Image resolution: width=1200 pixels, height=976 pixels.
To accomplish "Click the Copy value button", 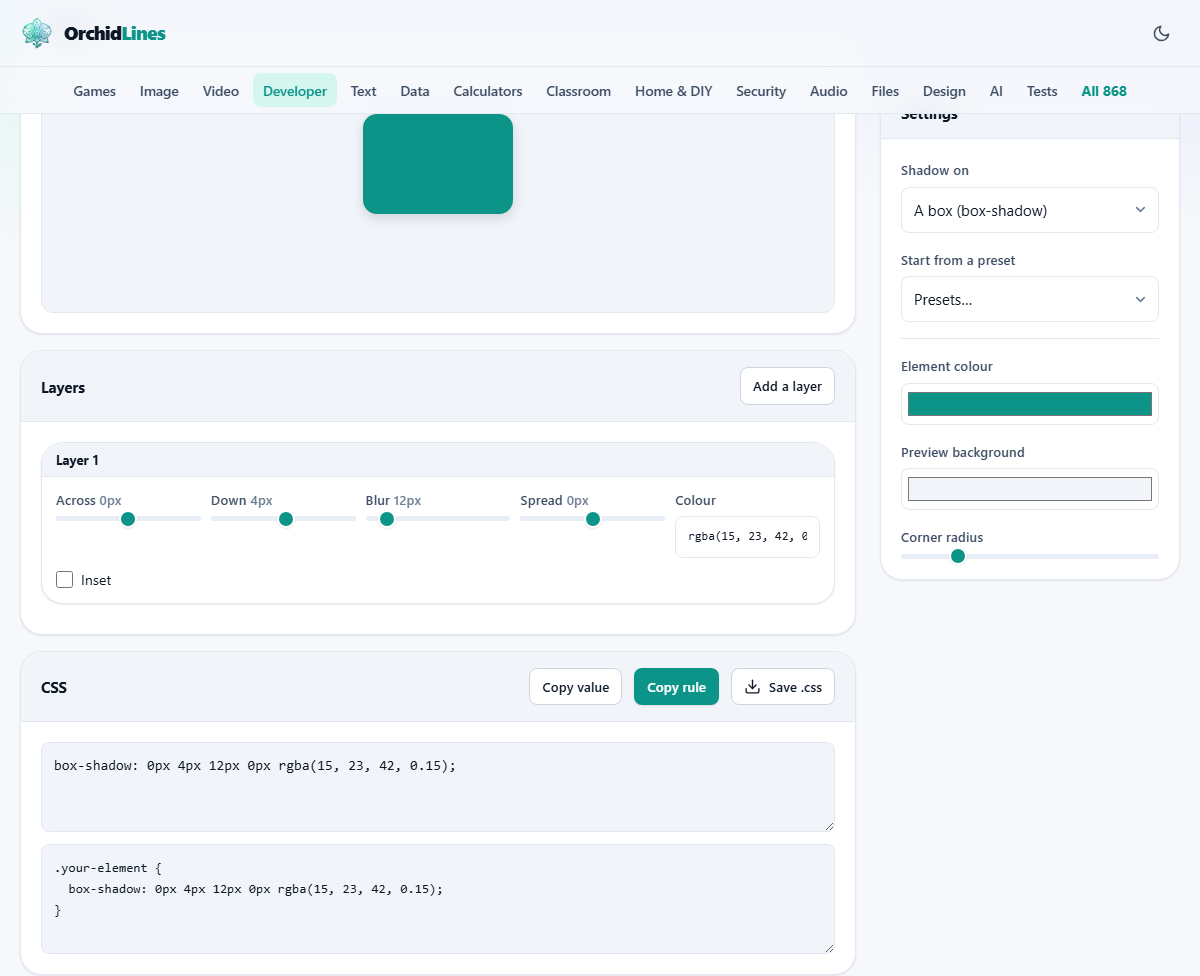I will coord(576,687).
